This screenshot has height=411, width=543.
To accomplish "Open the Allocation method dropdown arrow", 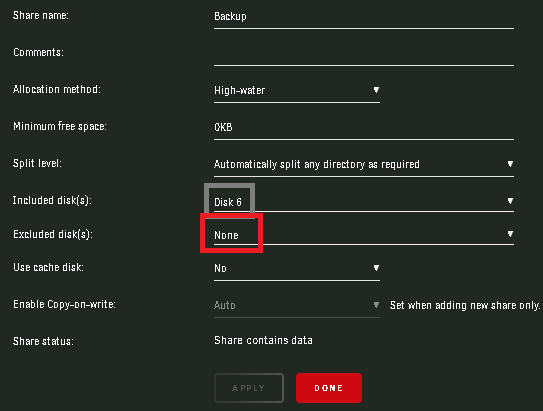I will (x=376, y=90).
